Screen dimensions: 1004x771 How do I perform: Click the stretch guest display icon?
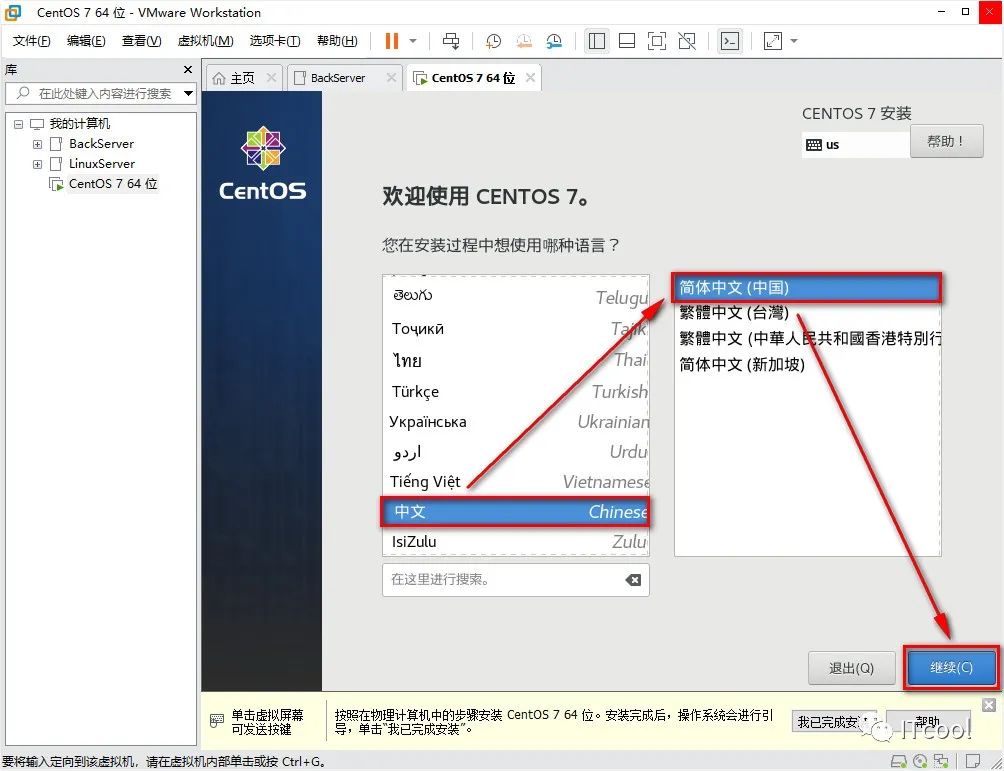pyautogui.click(x=773, y=41)
